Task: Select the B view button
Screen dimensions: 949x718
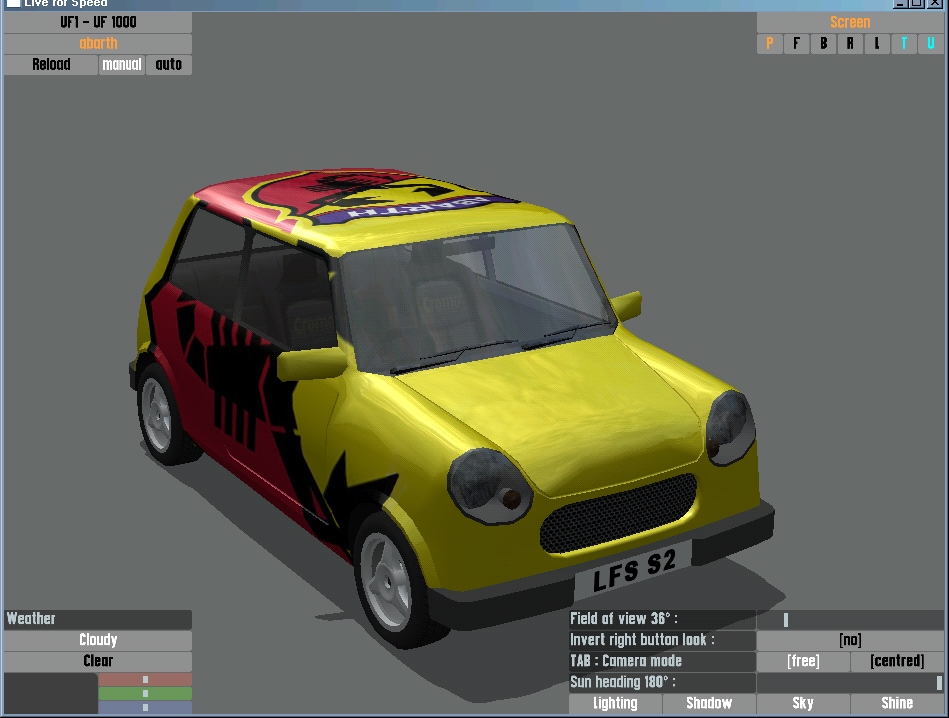Action: point(823,44)
